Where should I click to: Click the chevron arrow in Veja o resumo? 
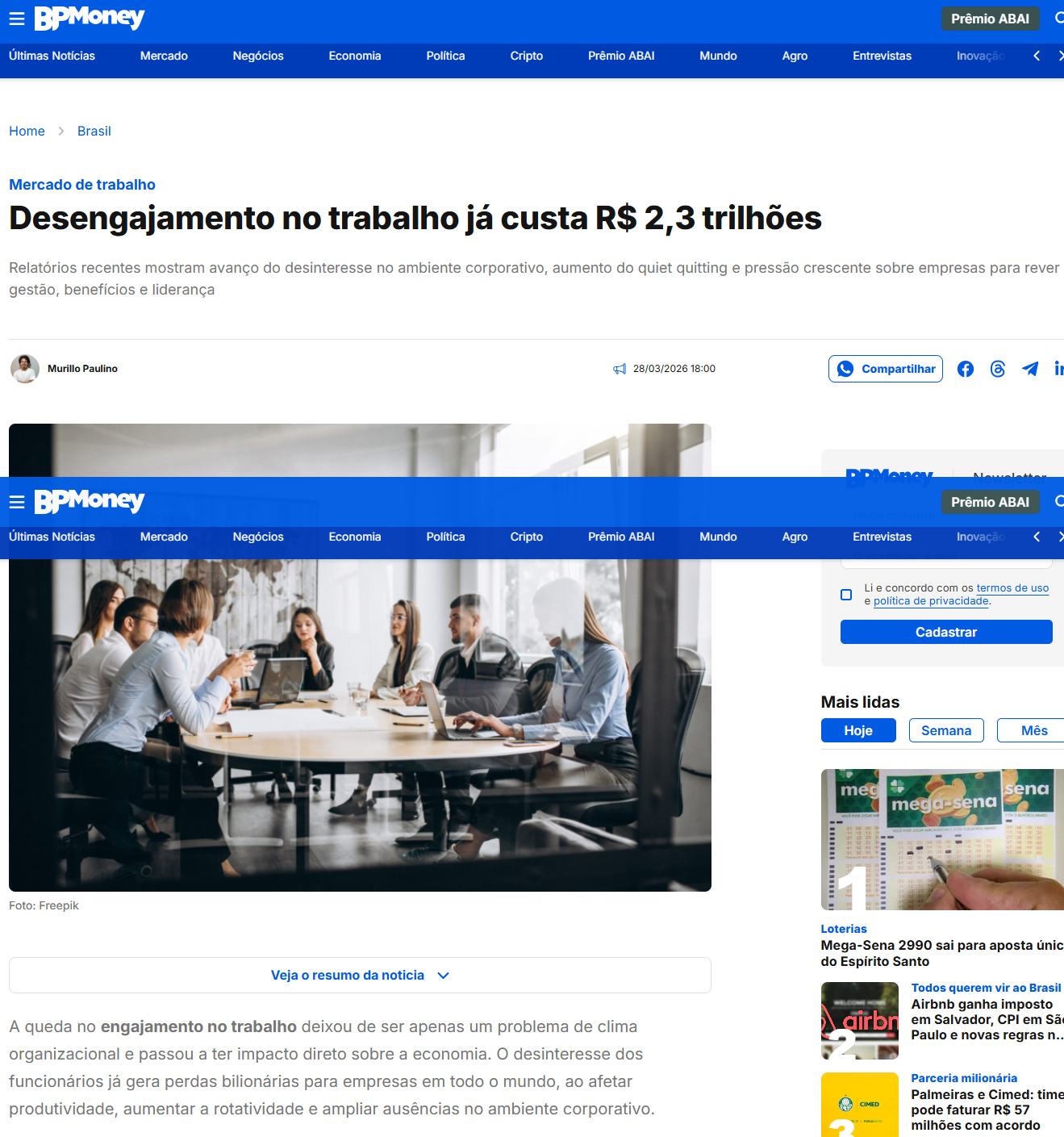click(443, 976)
